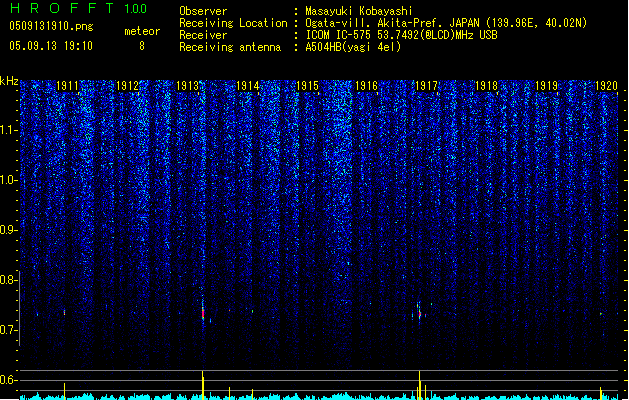Click the 1.0 kHz axis tick label
Screen dimensions: 629x400
pyautogui.click(x=9, y=180)
